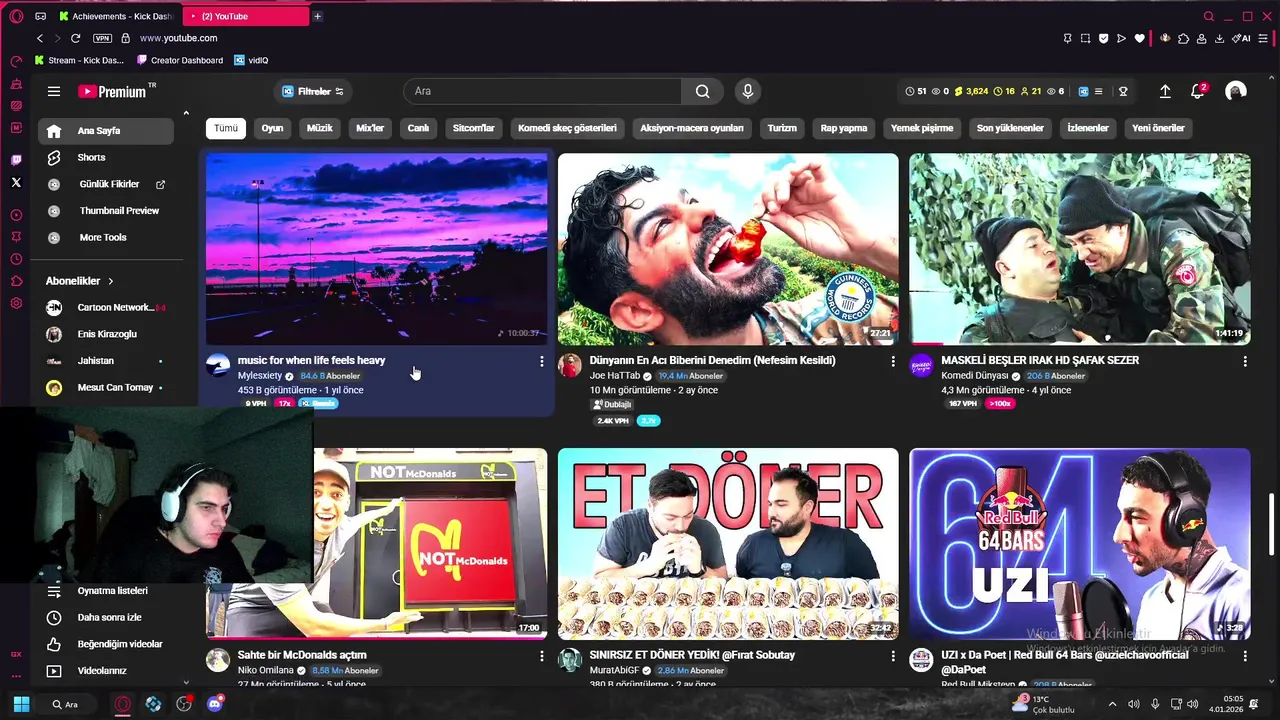
Task: Open vidIQ stats bar list menu icon
Action: (1098, 91)
